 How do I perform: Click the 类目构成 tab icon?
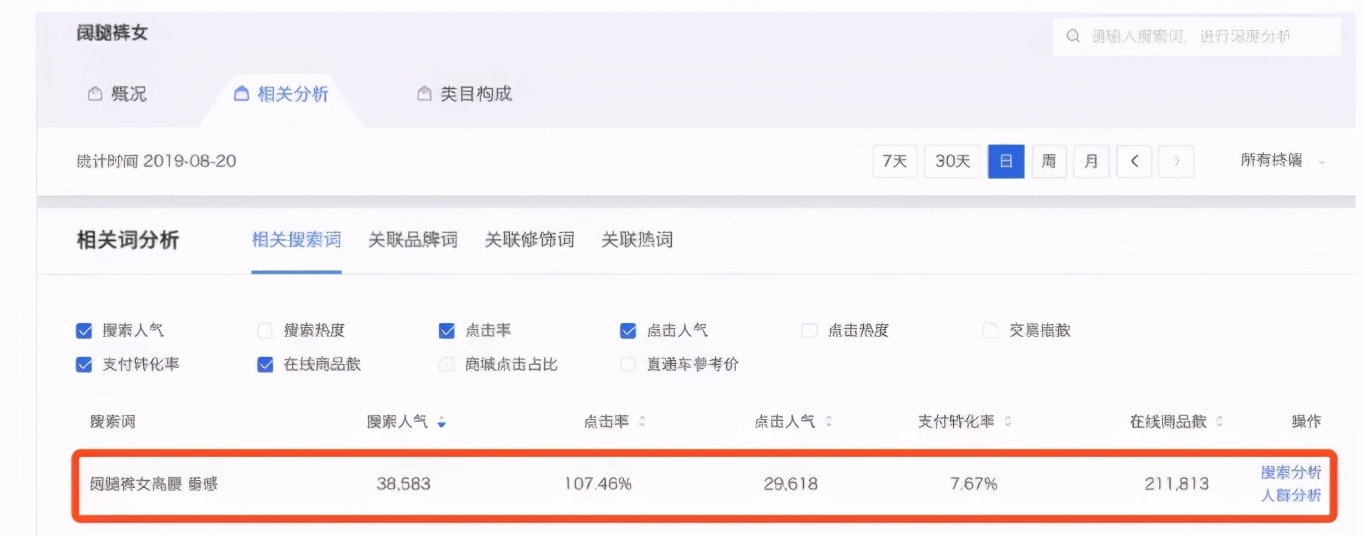(424, 94)
